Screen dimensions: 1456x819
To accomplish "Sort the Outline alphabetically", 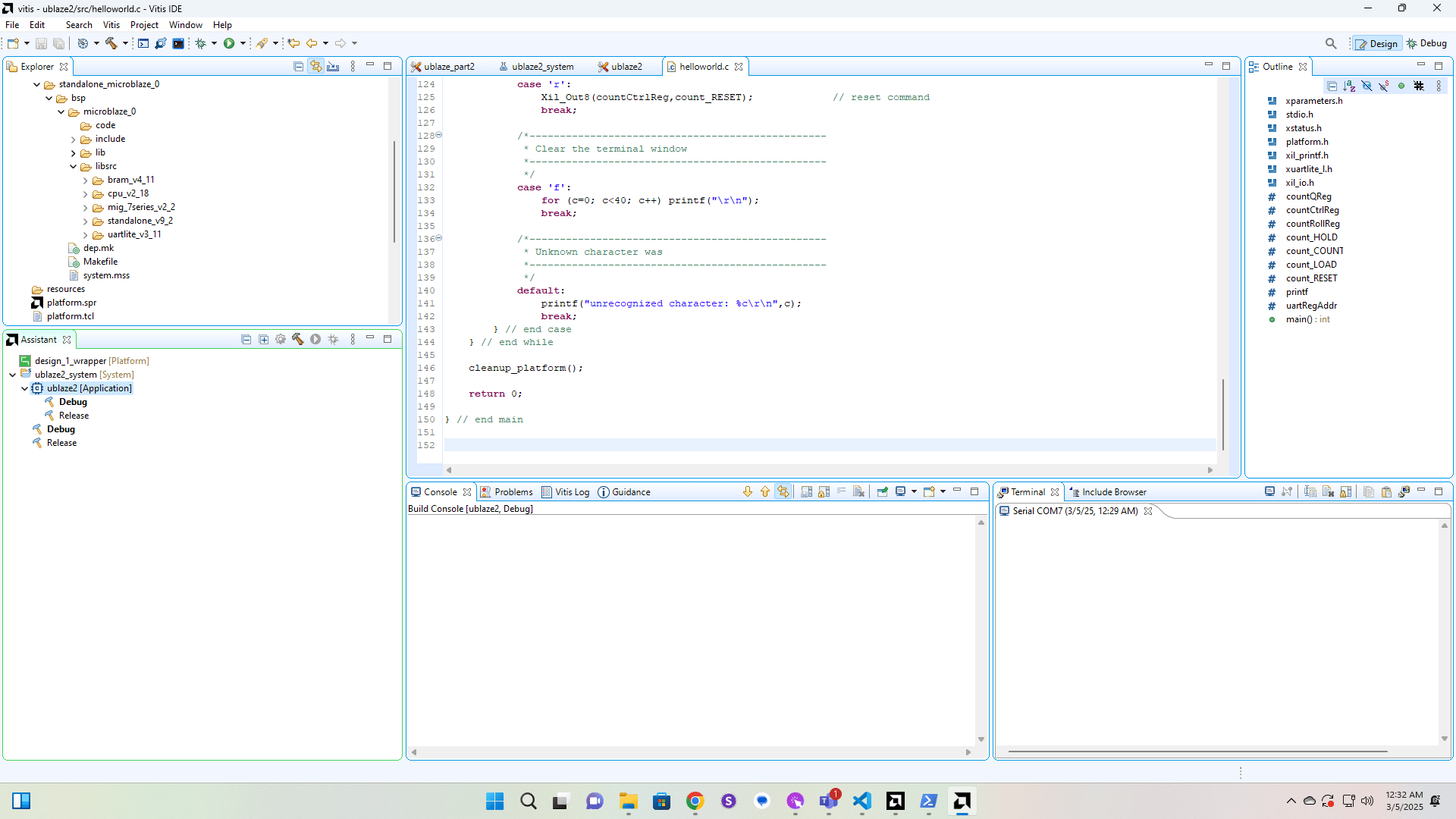I will tap(1351, 86).
